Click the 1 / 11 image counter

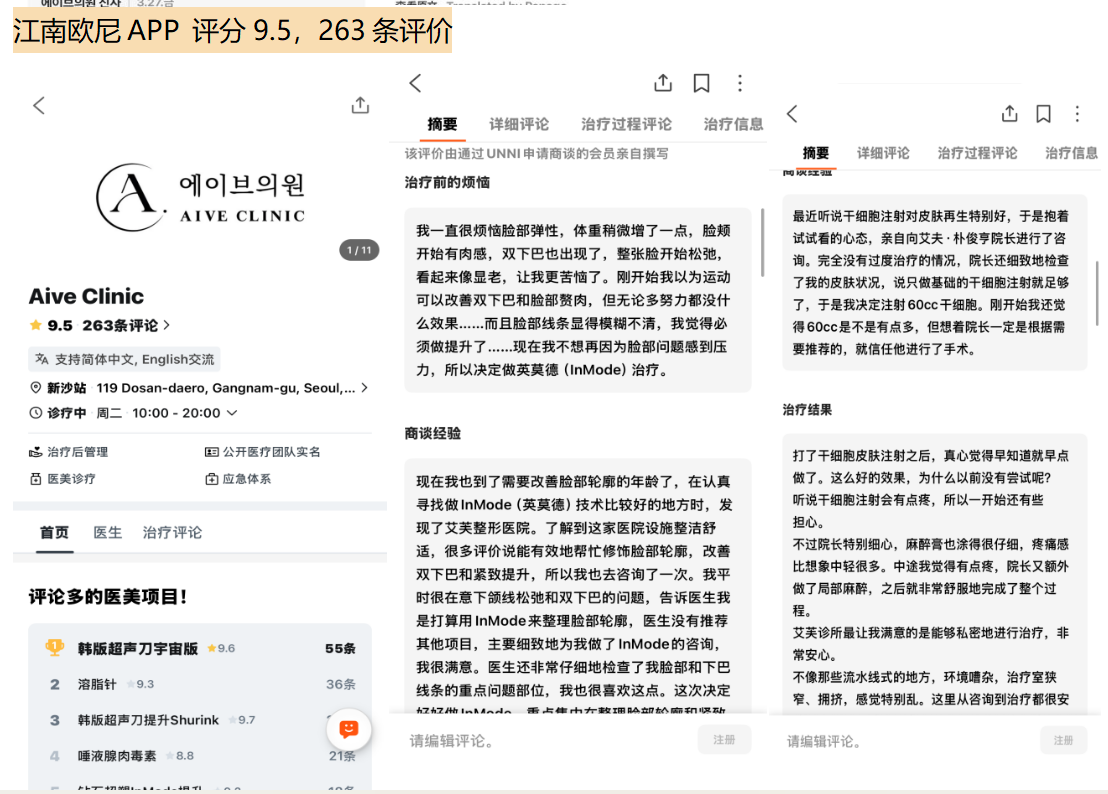(x=359, y=250)
